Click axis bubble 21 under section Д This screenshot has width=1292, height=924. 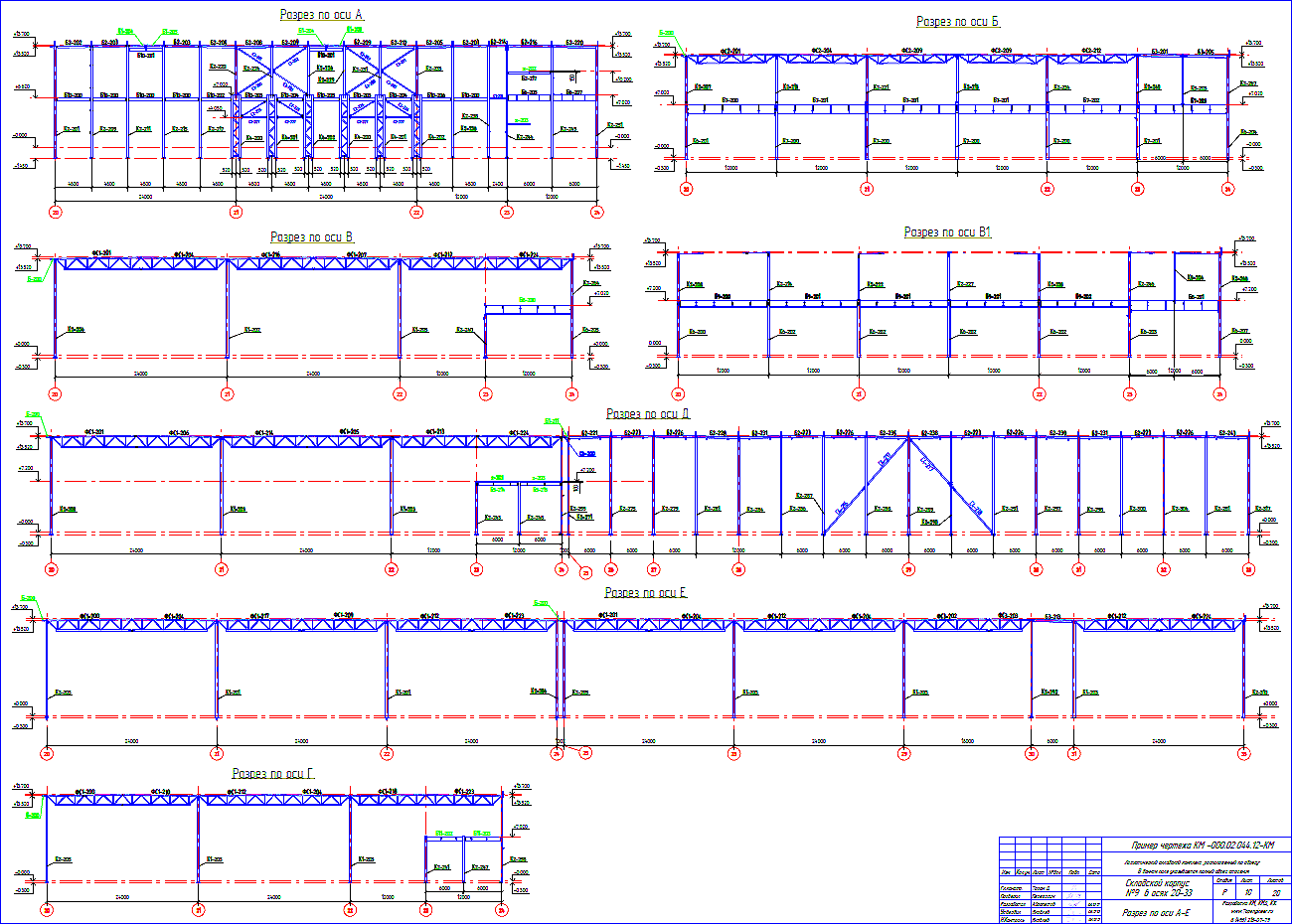coord(221,570)
